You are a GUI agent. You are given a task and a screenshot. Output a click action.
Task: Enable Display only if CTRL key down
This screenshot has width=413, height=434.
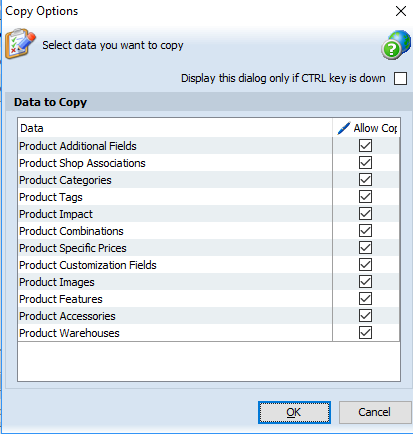click(x=400, y=79)
